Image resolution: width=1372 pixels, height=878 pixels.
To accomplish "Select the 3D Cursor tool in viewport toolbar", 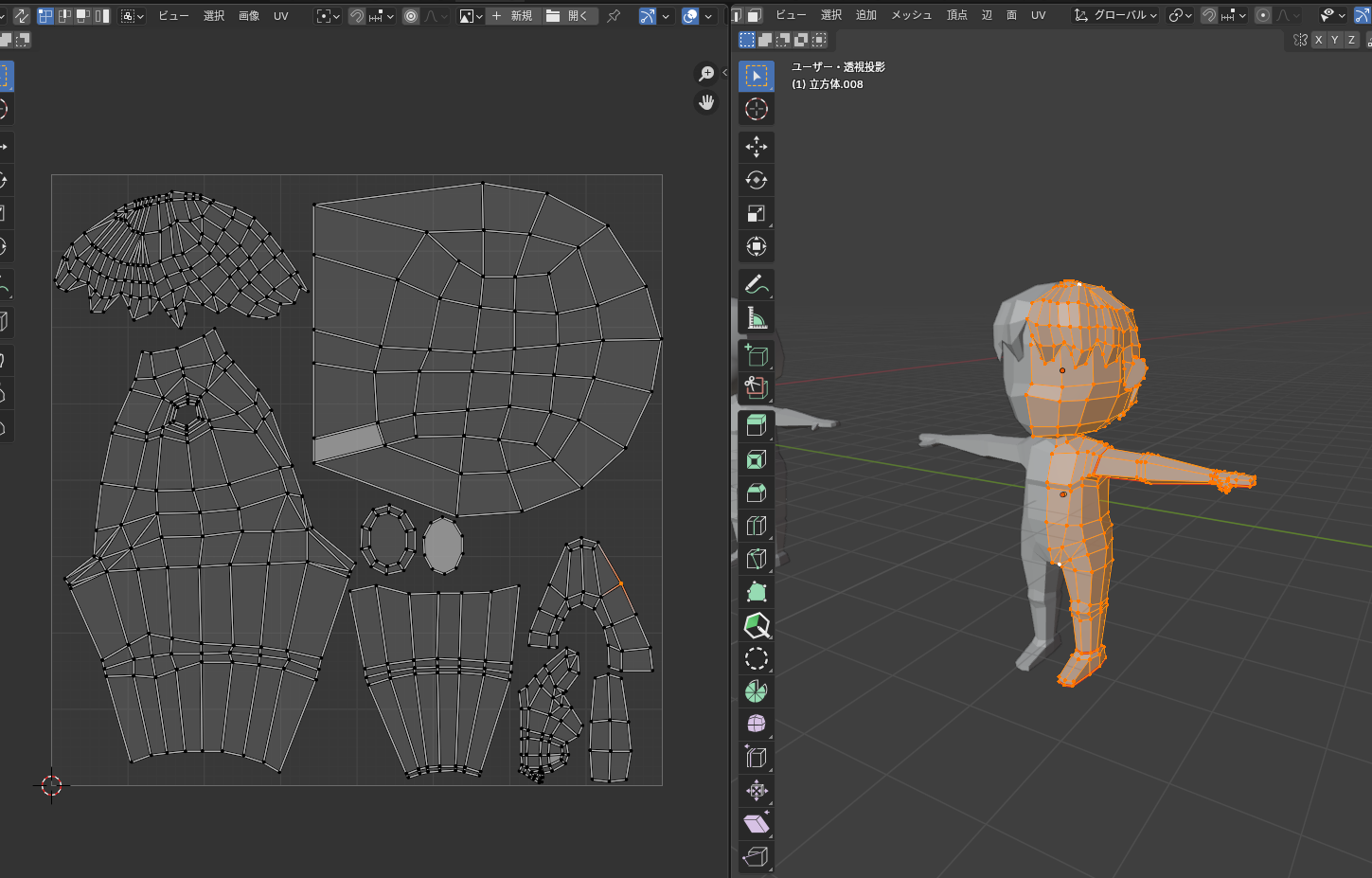I will (x=756, y=109).
